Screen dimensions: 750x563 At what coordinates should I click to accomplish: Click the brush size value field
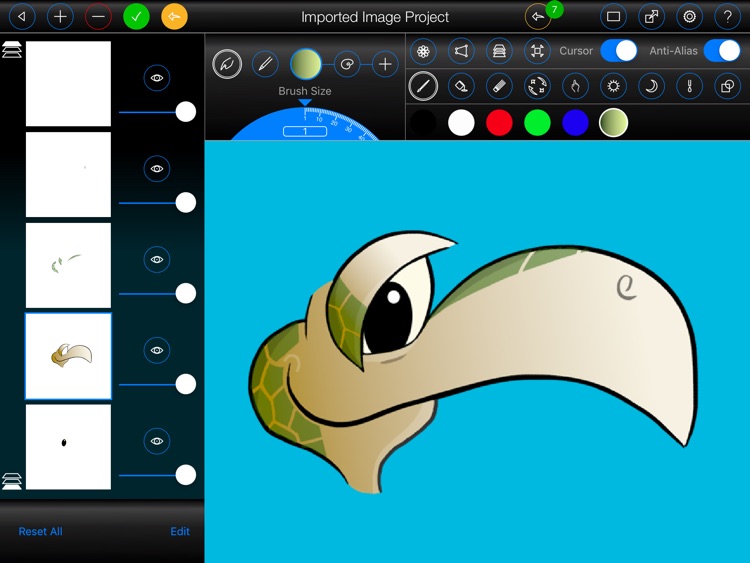click(305, 131)
